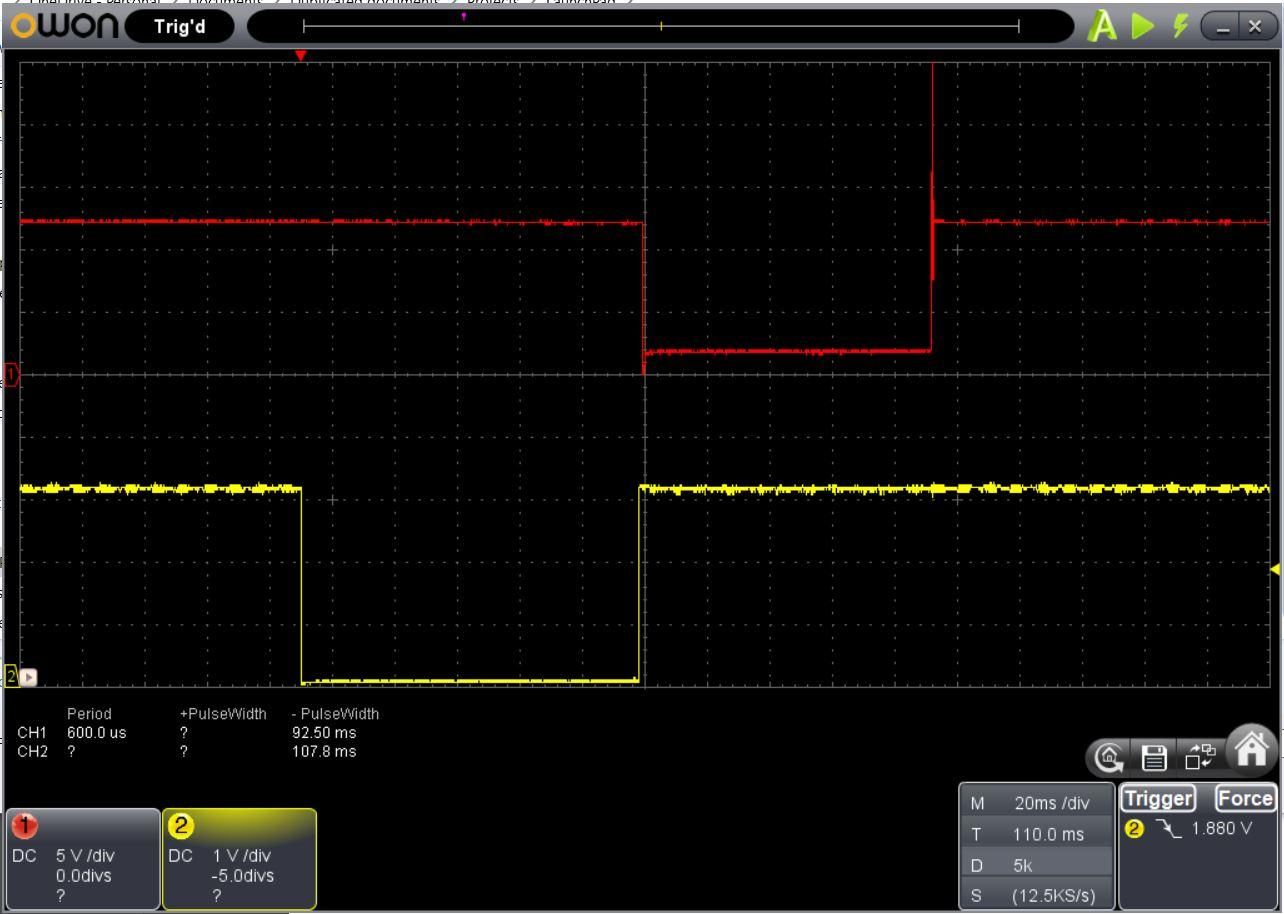Click the T 110.0 ms horizontal position field
The height and width of the screenshot is (914, 1284).
tap(1037, 834)
